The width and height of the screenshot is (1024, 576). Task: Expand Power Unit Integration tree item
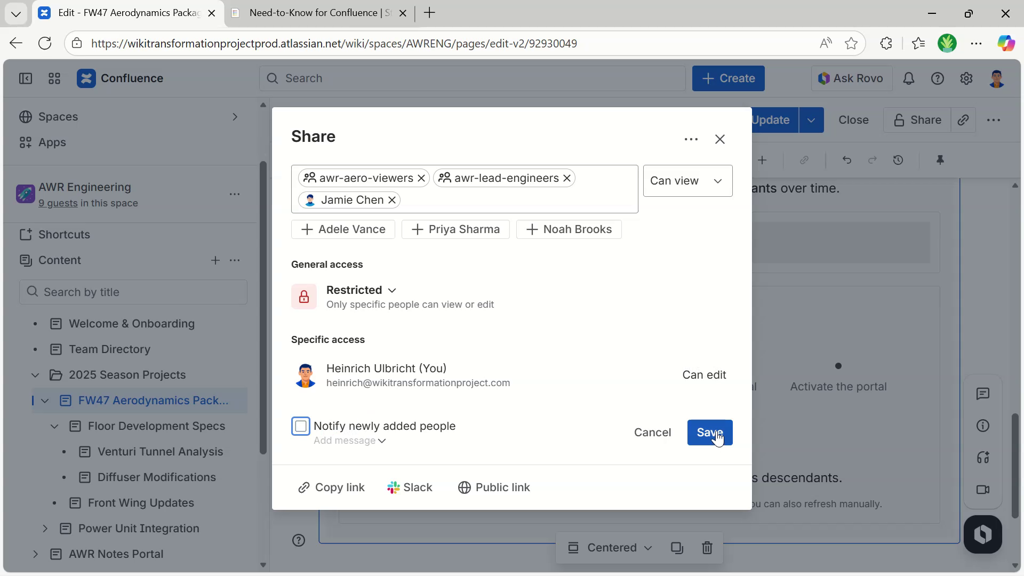45,528
